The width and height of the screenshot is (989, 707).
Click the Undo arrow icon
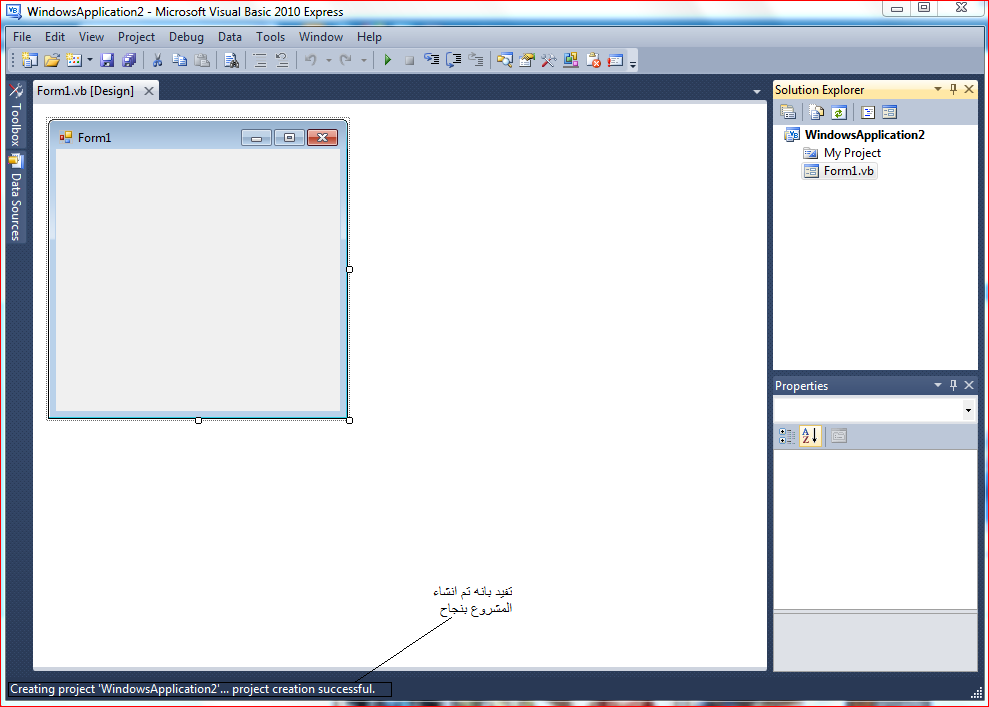coord(310,60)
